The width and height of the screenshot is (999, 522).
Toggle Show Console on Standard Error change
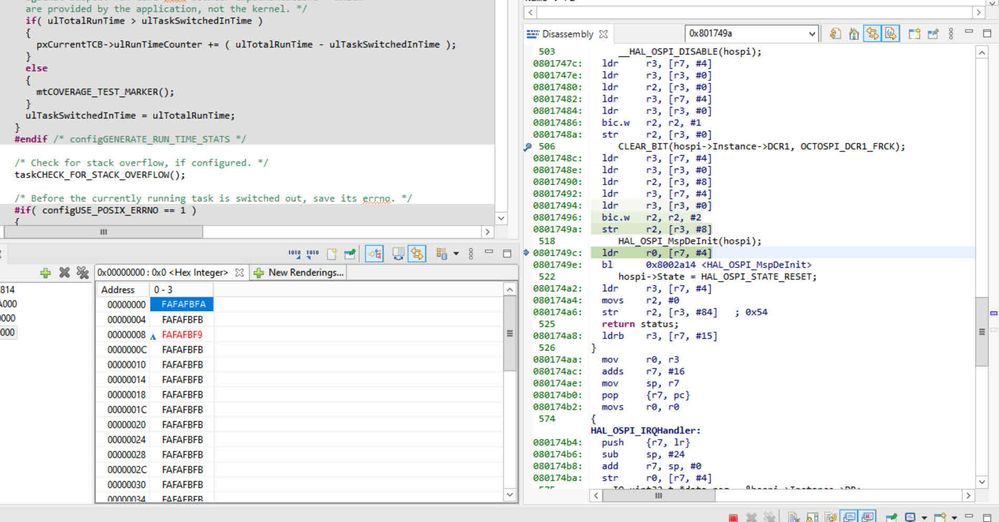[x=867, y=517]
